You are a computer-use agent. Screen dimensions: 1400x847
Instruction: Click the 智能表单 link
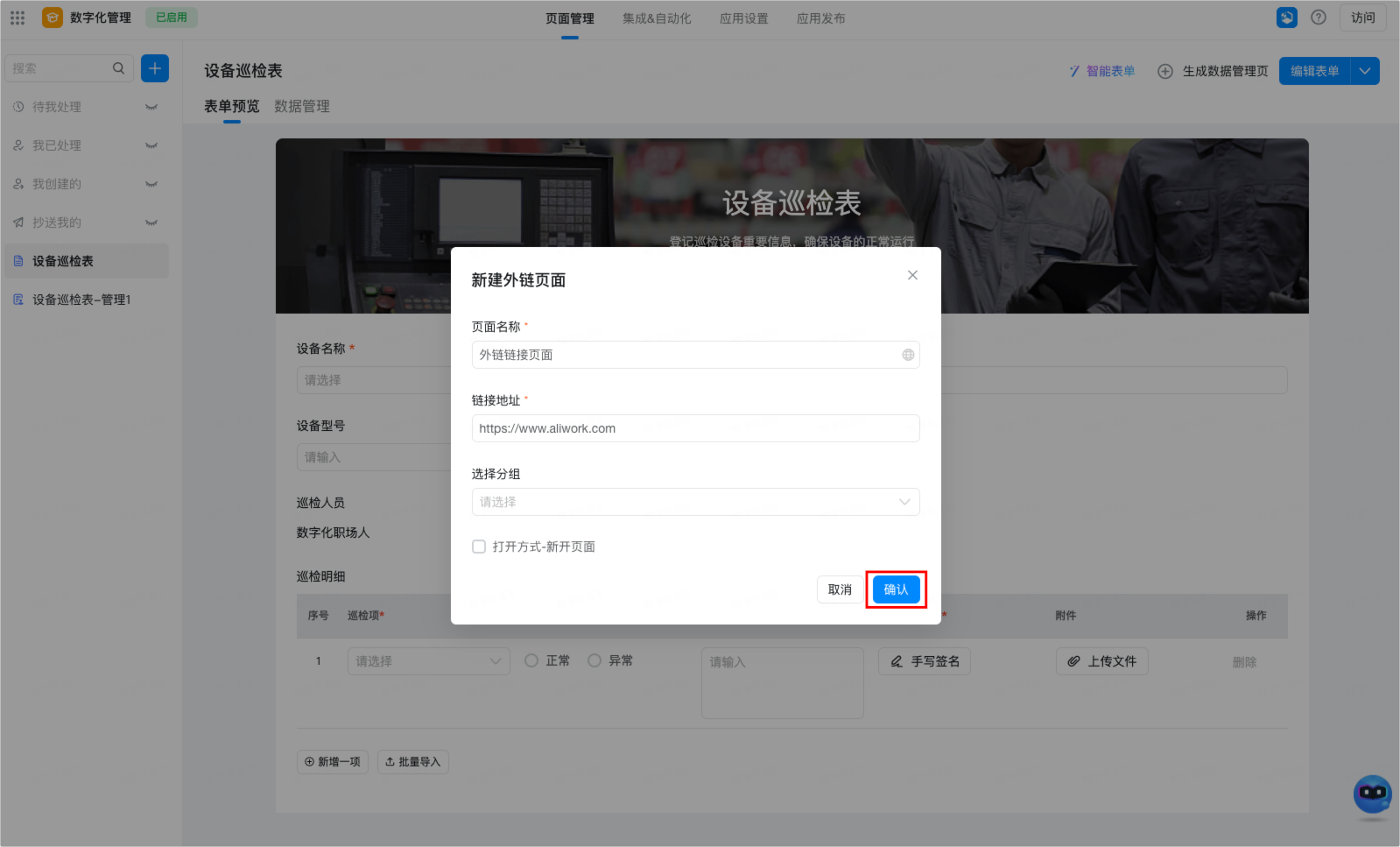pos(1102,71)
